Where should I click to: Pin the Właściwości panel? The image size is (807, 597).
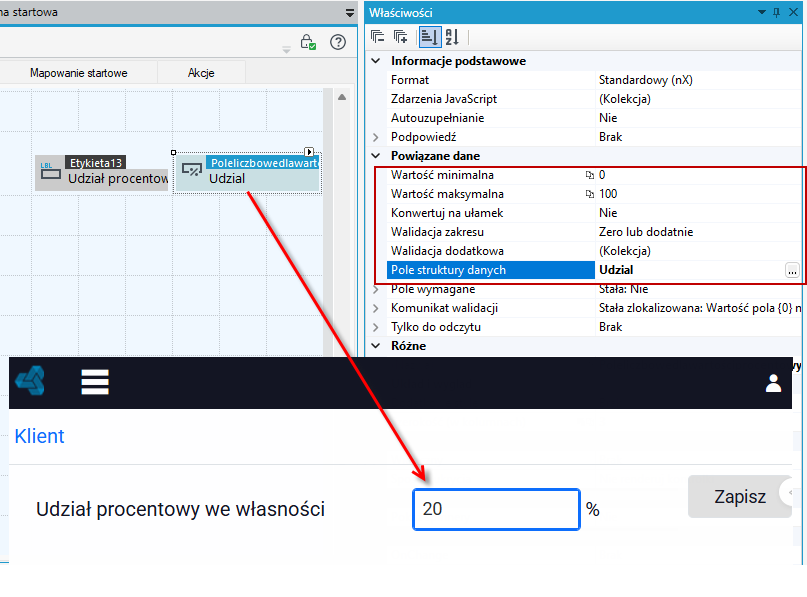[x=777, y=13]
